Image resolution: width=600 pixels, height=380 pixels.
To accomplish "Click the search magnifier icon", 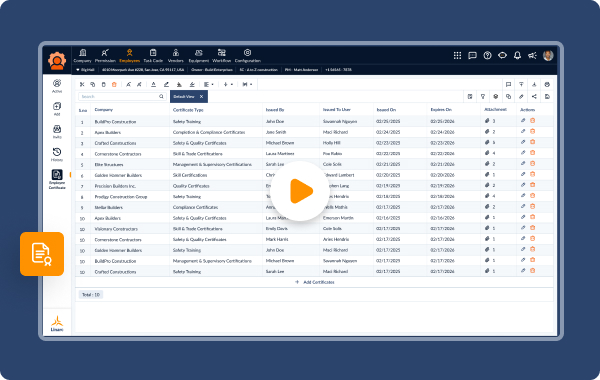I will coord(161,96).
